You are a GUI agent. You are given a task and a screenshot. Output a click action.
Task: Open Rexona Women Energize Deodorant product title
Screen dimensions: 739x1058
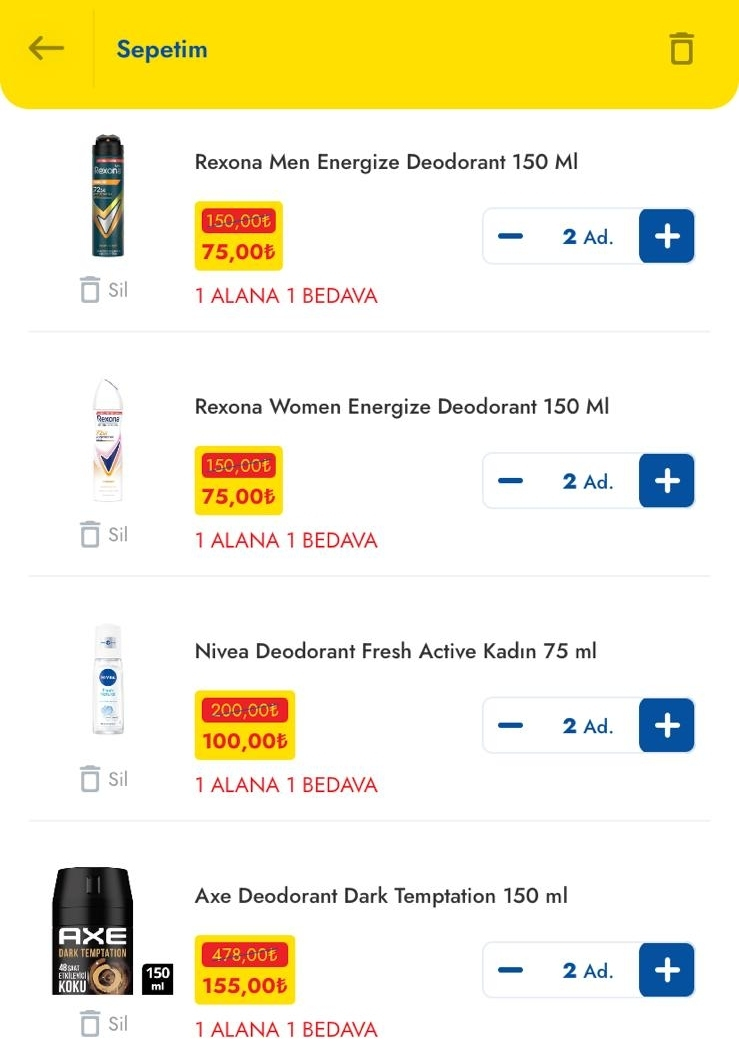tap(401, 407)
